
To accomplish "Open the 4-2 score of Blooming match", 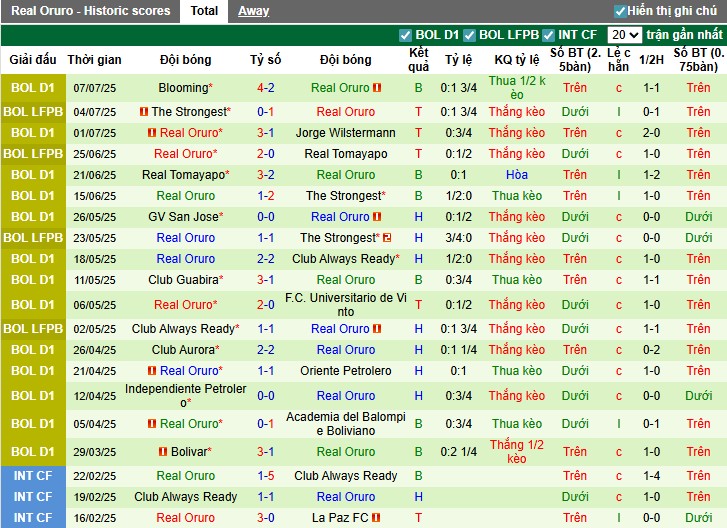I will [x=265, y=88].
